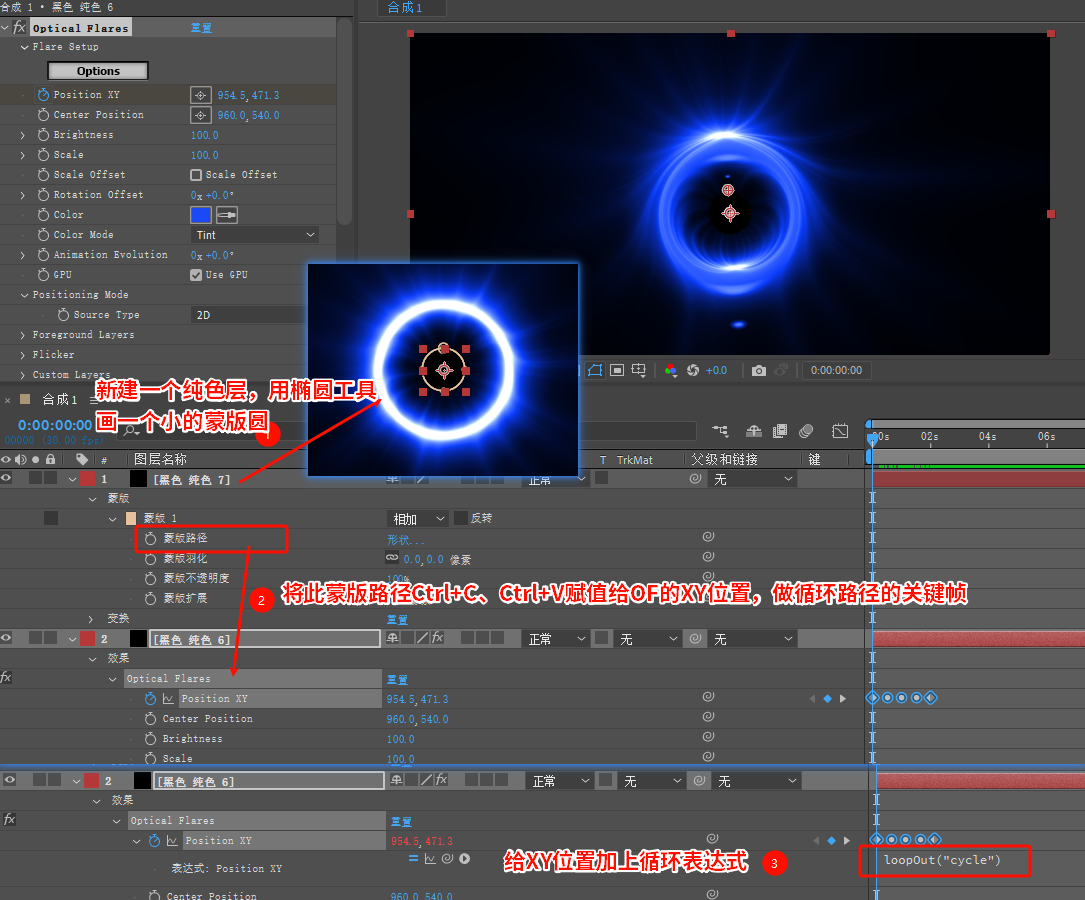1085x900 pixels.
Task: Hide upper layer 2 黑色 纯色 6 eye toggle
Action: click(7, 638)
